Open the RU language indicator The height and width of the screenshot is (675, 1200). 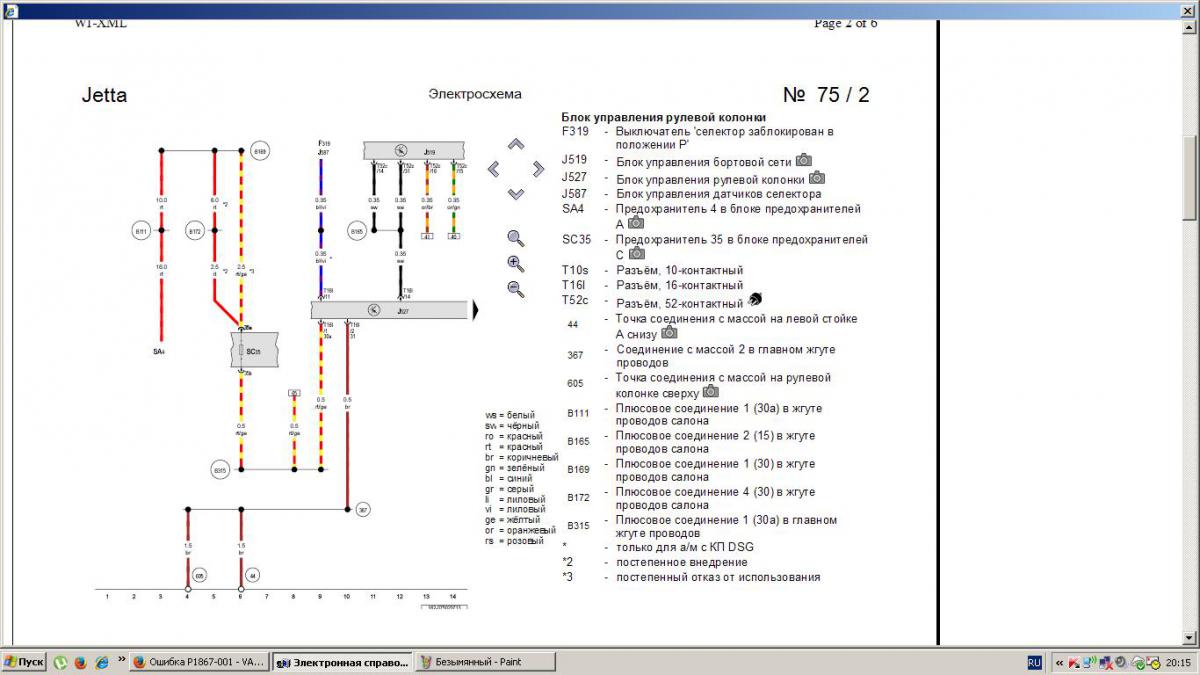pos(1035,662)
